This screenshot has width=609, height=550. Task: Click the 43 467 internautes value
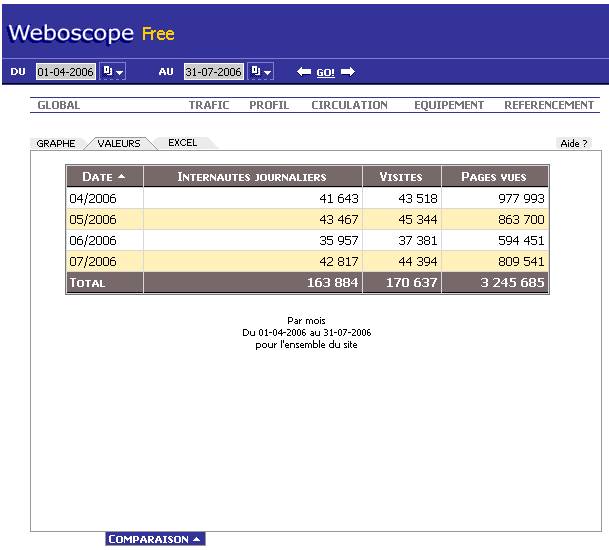click(x=339, y=219)
